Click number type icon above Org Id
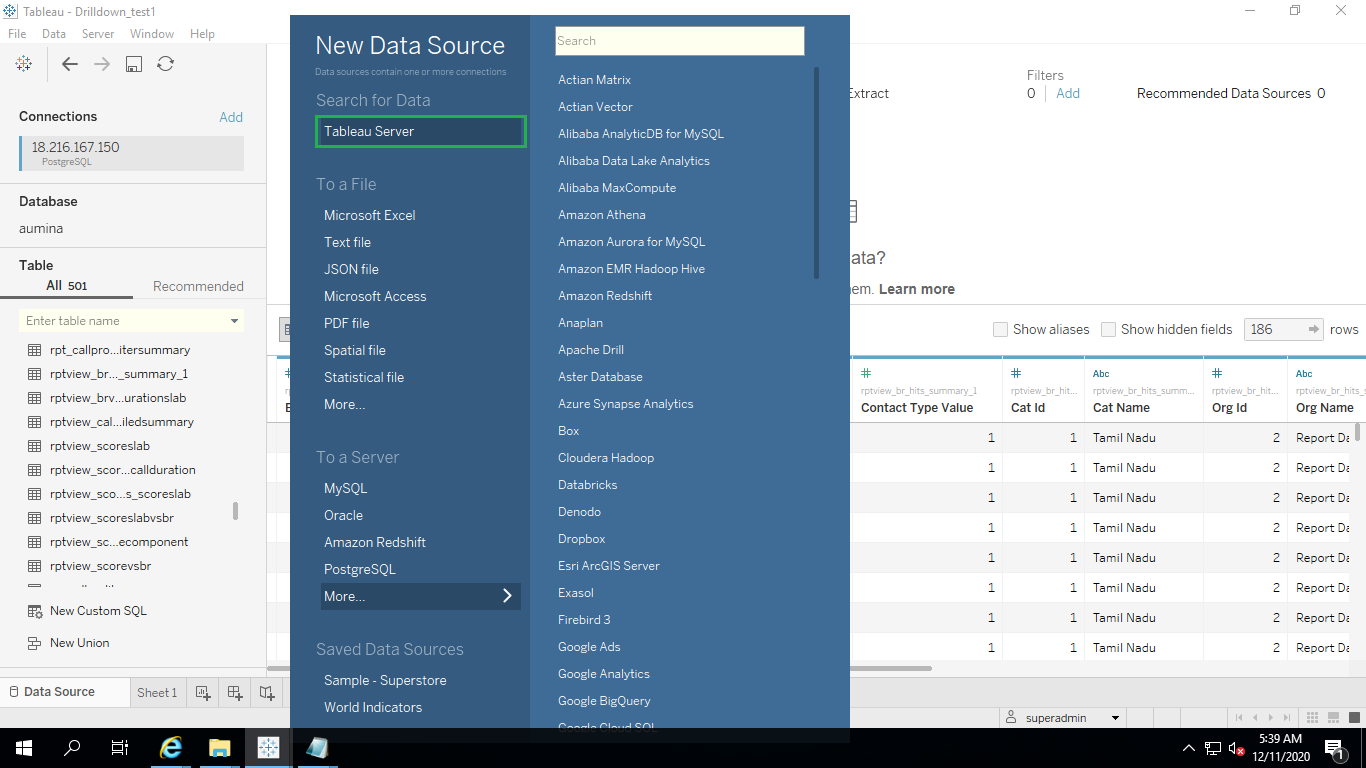The image size is (1366, 768). [x=1217, y=374]
